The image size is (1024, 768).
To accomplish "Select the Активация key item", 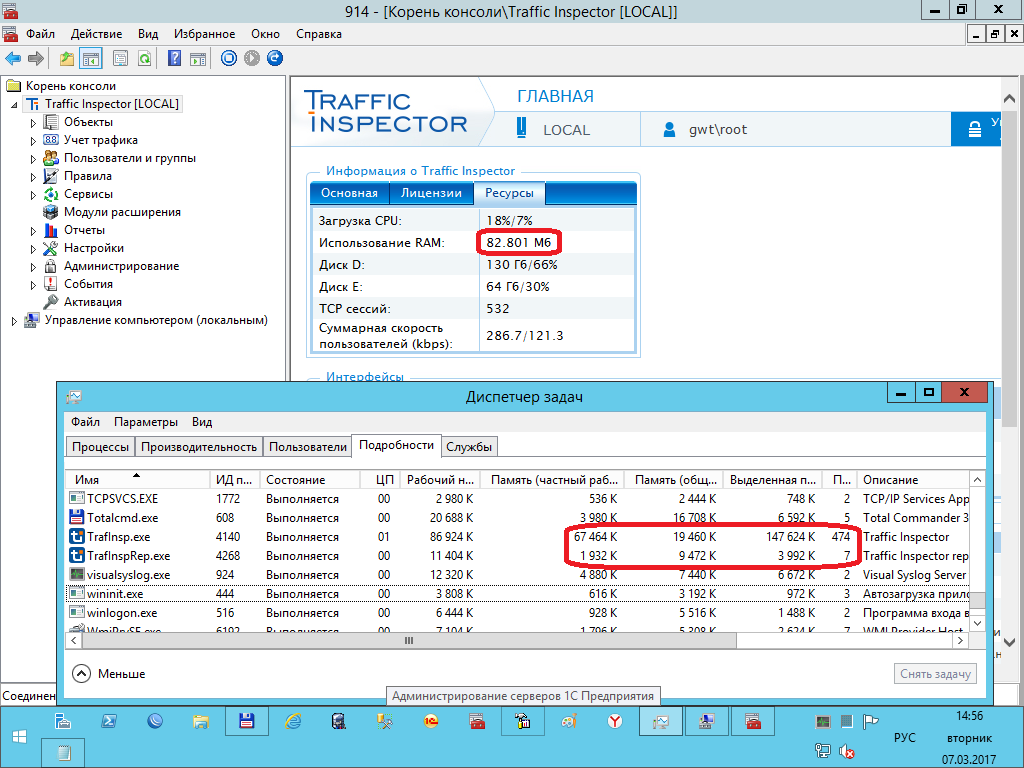I will tap(93, 302).
